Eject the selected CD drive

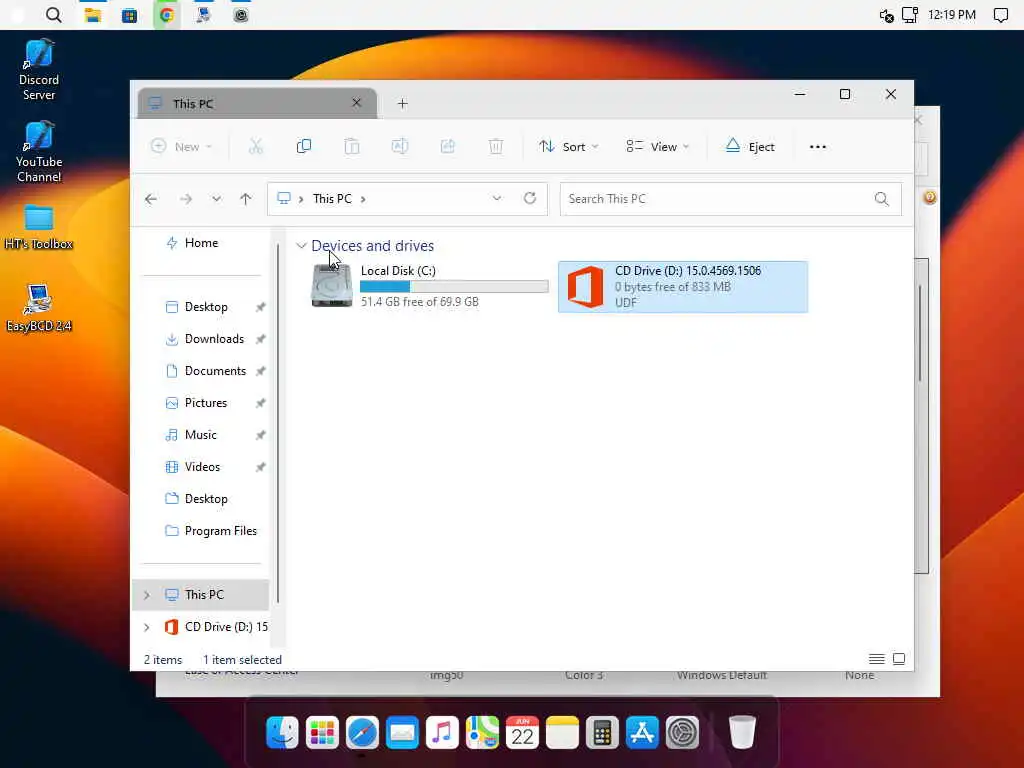(750, 146)
